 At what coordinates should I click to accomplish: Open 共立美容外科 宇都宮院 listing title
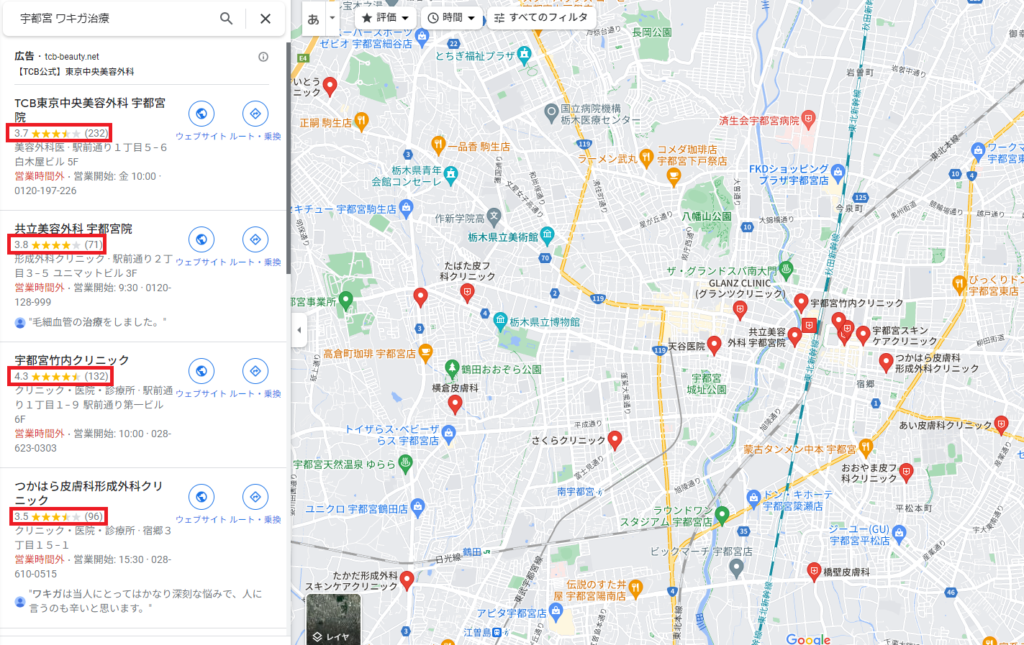[x=73, y=228]
